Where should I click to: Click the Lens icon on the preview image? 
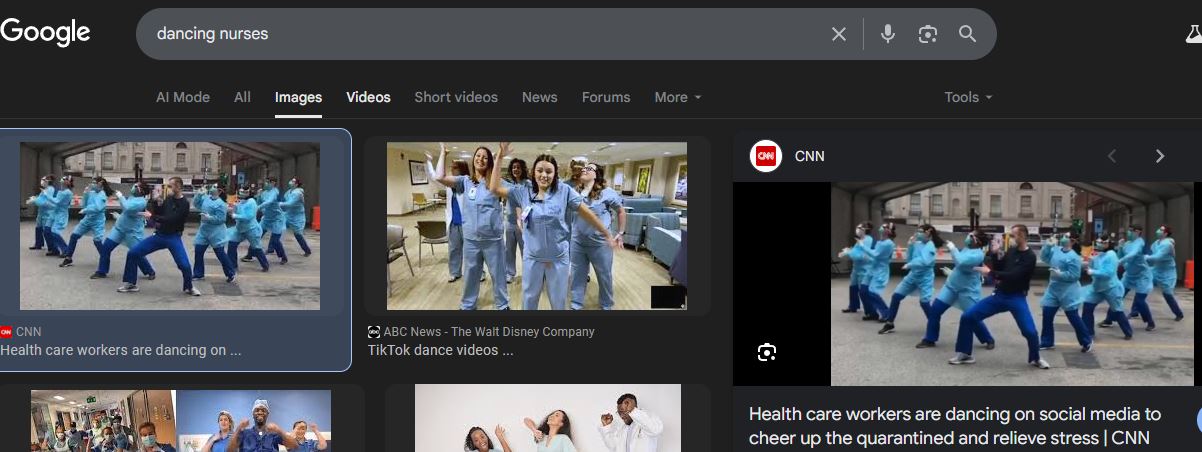click(767, 352)
